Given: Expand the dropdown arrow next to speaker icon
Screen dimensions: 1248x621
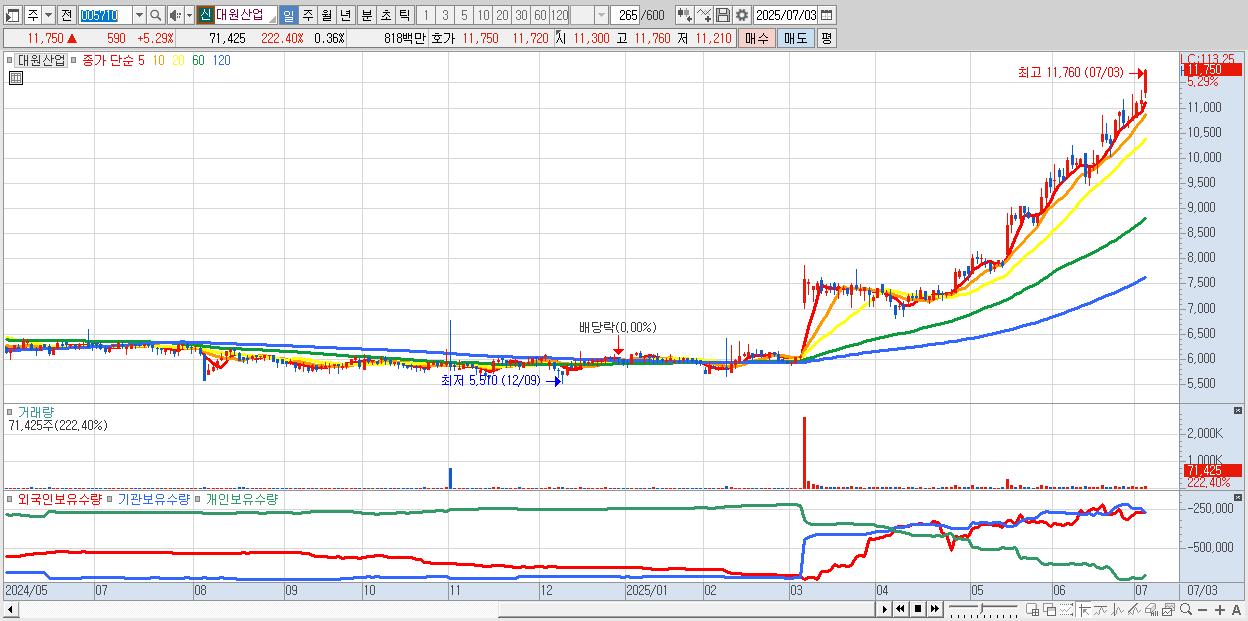Looking at the screenshot, I should tap(189, 15).
